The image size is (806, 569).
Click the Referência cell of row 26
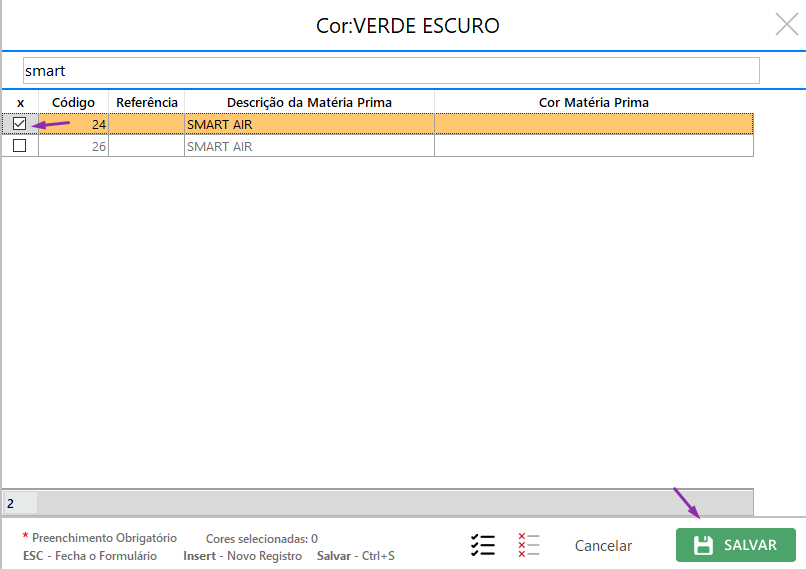146,147
